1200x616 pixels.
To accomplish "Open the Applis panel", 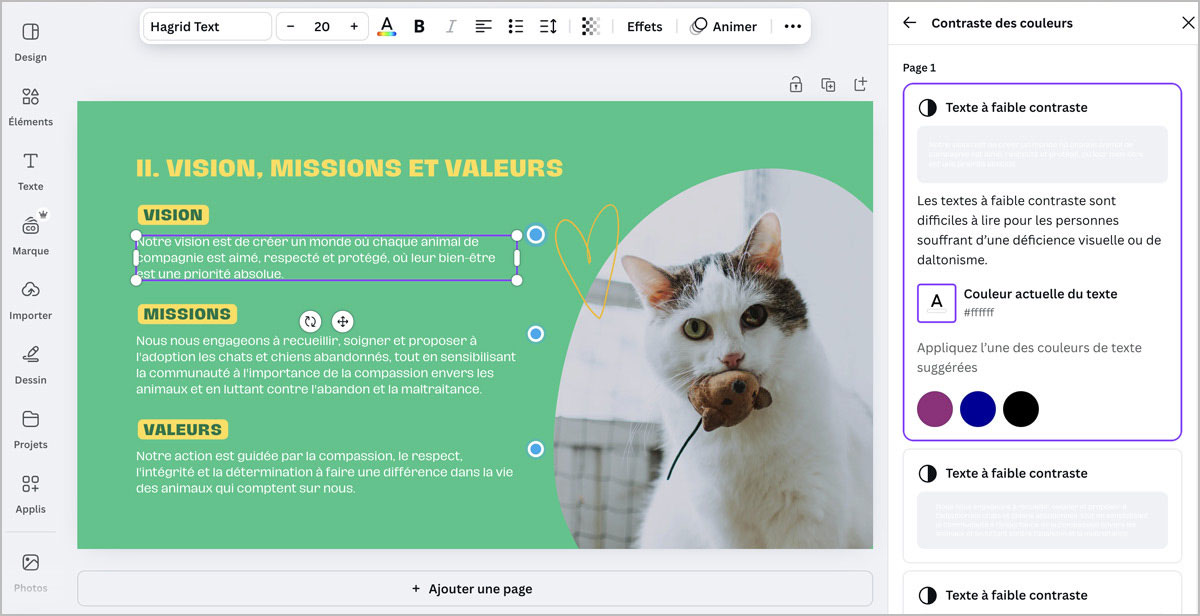I will (30, 494).
